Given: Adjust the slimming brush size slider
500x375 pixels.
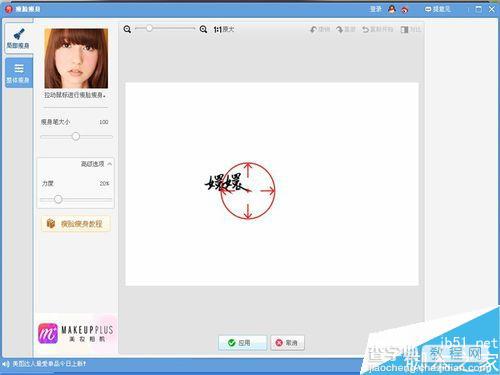Looking at the screenshot, I should [x=76, y=136].
